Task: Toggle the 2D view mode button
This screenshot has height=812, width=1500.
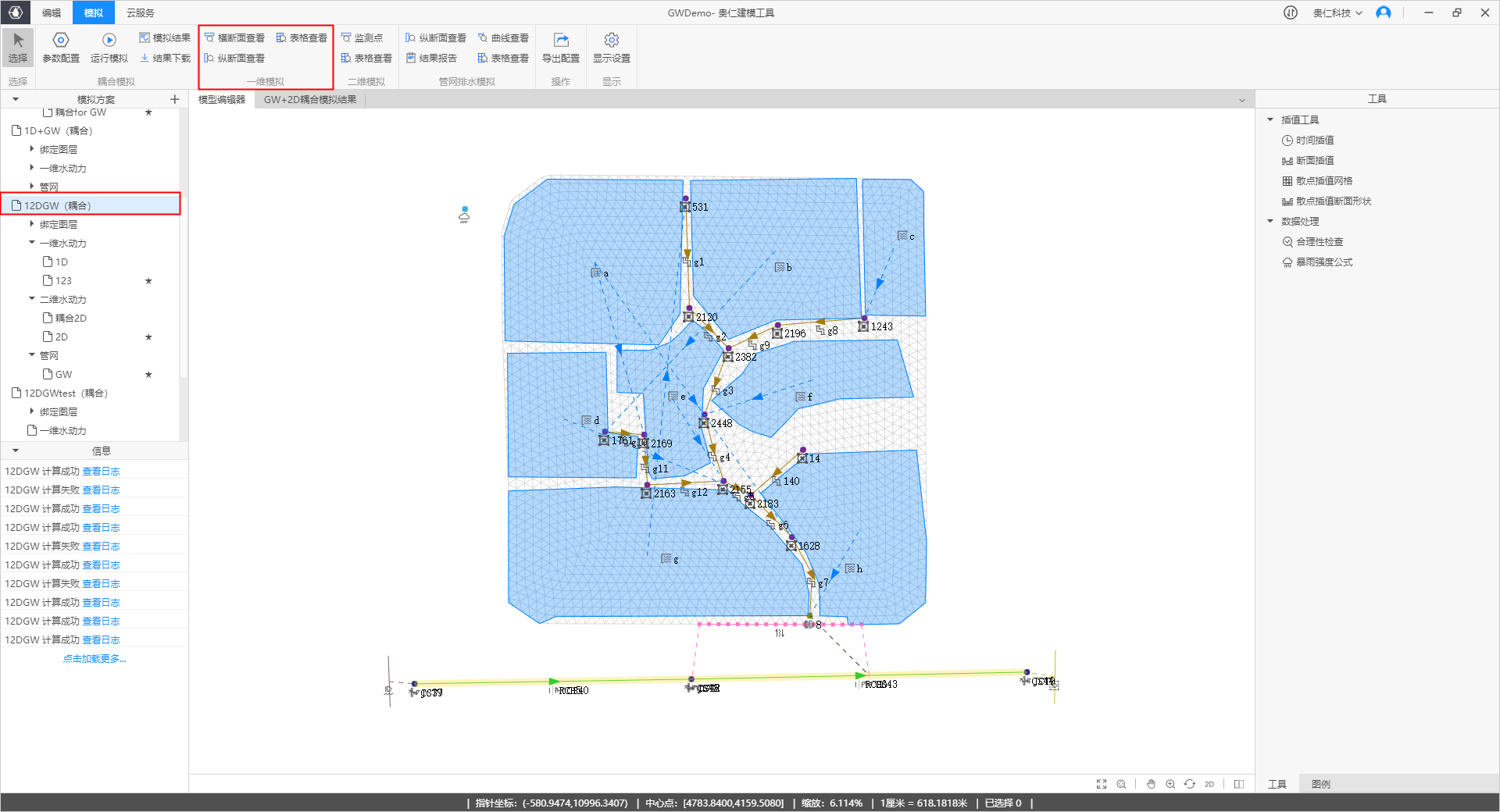Action: pyautogui.click(x=1209, y=784)
